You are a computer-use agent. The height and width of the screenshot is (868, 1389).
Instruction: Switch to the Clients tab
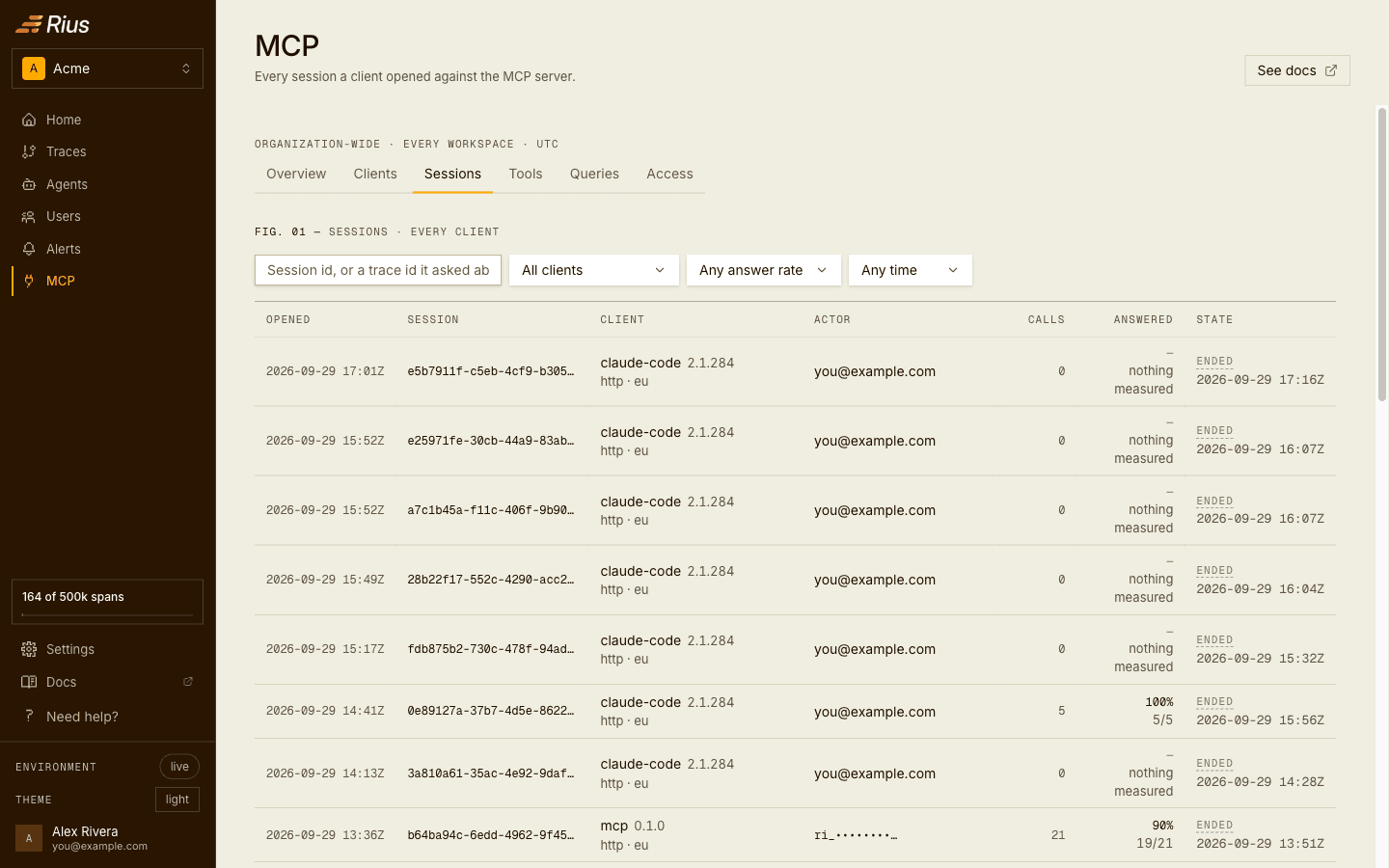375,174
